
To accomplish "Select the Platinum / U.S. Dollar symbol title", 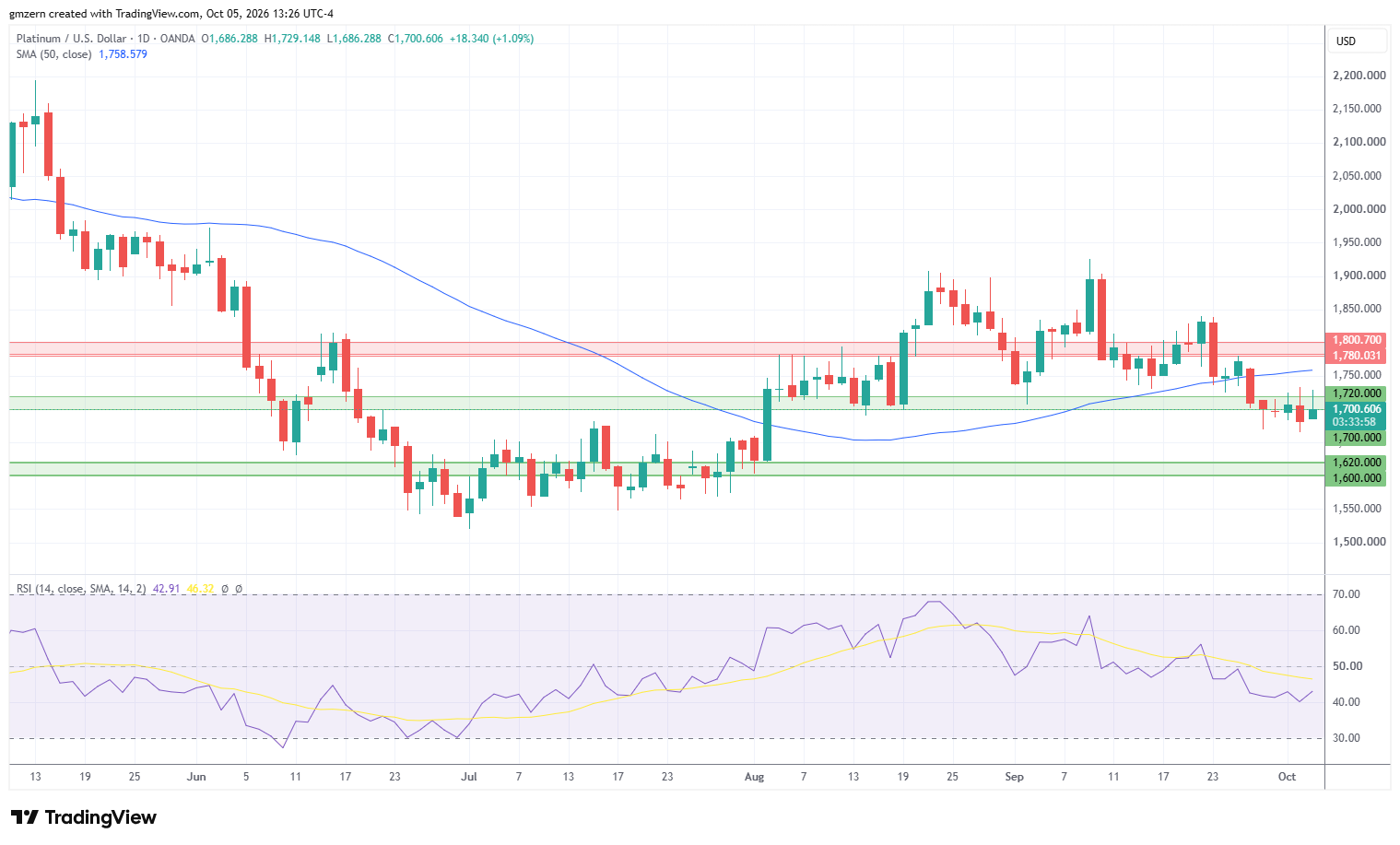I will [72, 39].
